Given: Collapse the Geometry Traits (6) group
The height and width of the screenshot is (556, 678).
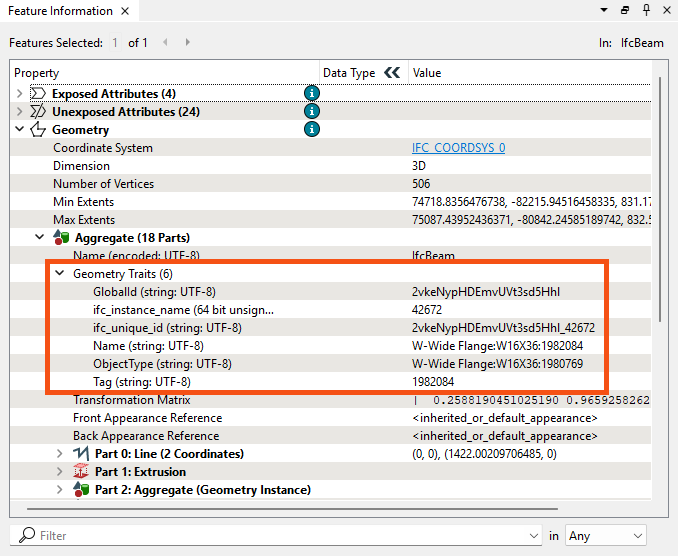Looking at the screenshot, I should click(60, 274).
